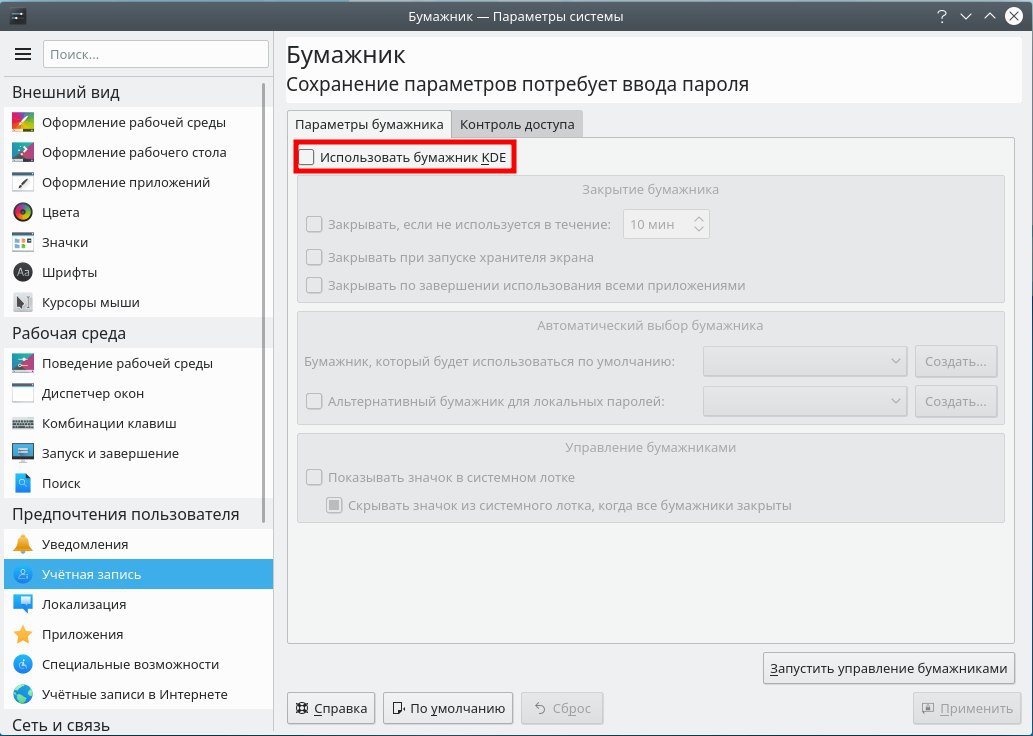Click the Поиск magnifier icon in the sidebar
The height and width of the screenshot is (736, 1033).
click(23, 483)
